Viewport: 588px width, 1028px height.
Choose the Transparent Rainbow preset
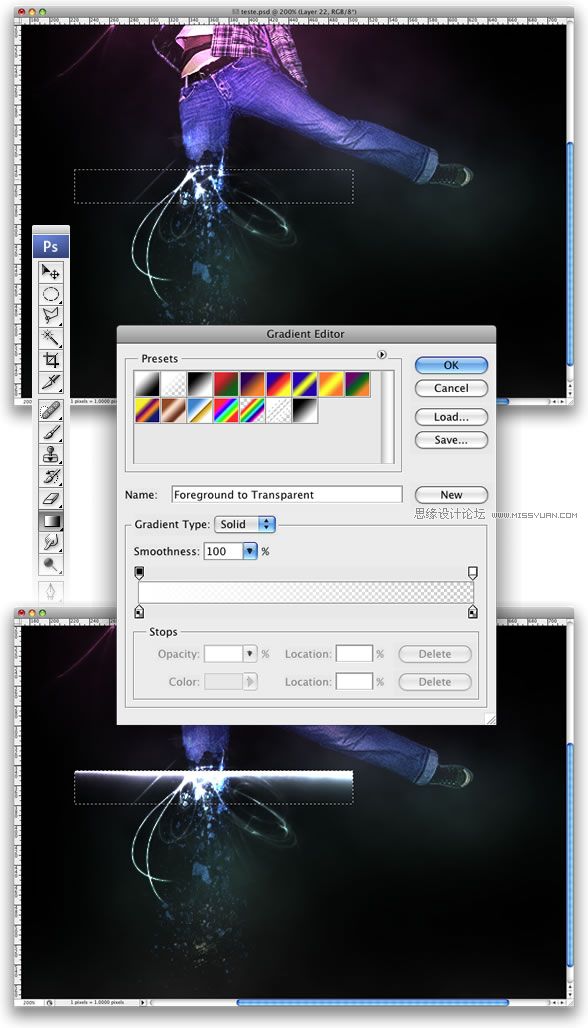click(252, 410)
